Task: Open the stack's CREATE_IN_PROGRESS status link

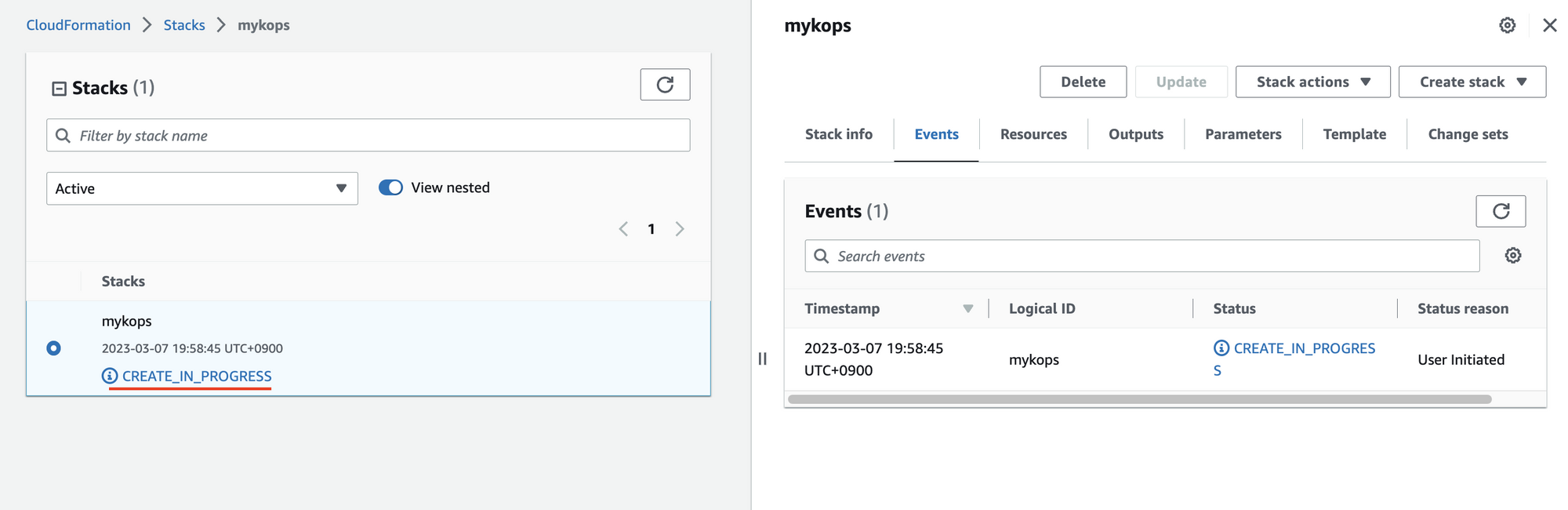Action: [197, 376]
